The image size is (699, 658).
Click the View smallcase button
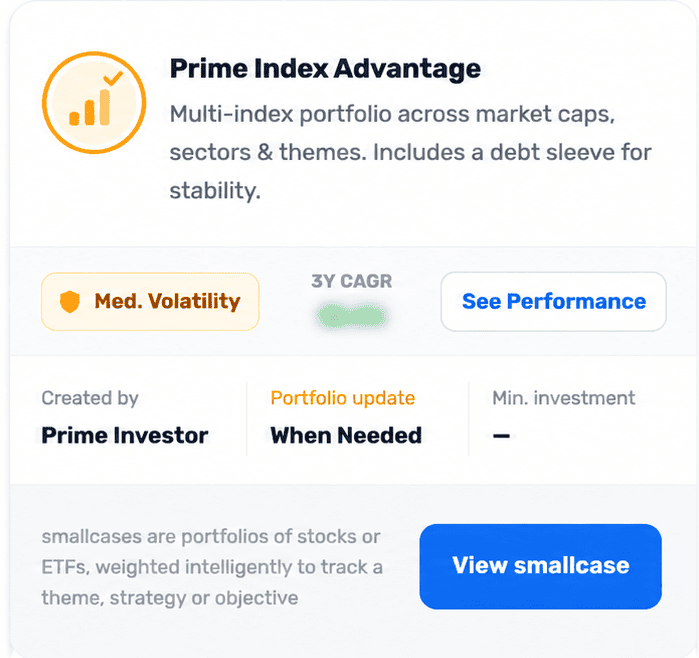[x=540, y=566]
